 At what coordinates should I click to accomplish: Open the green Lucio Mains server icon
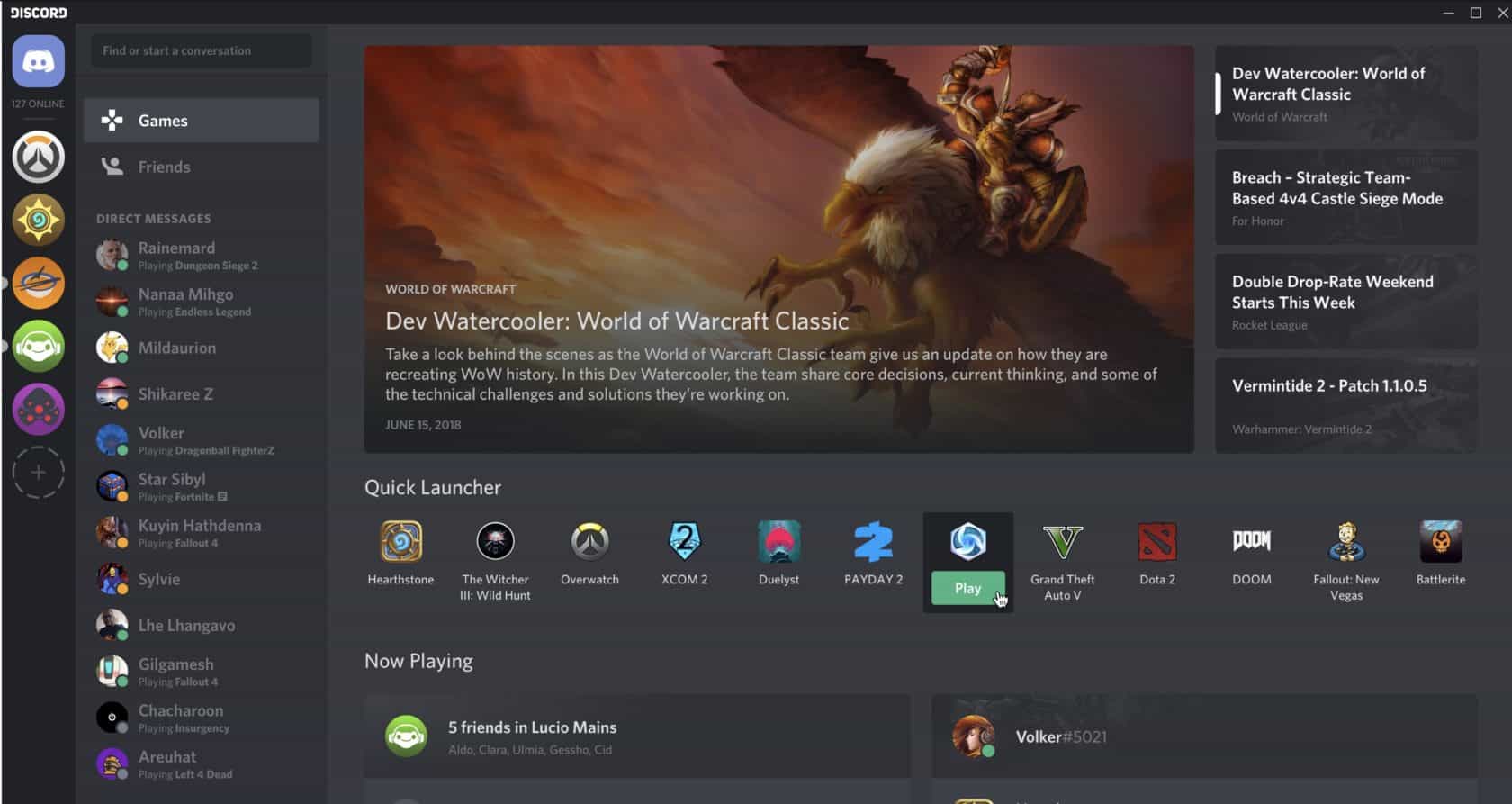tap(38, 346)
